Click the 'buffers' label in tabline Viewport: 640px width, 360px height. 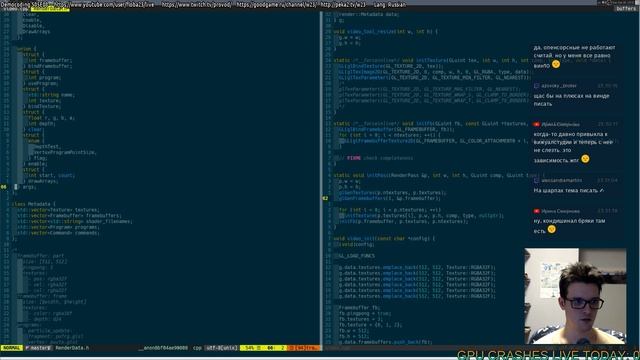pyautogui.click(x=626, y=9)
